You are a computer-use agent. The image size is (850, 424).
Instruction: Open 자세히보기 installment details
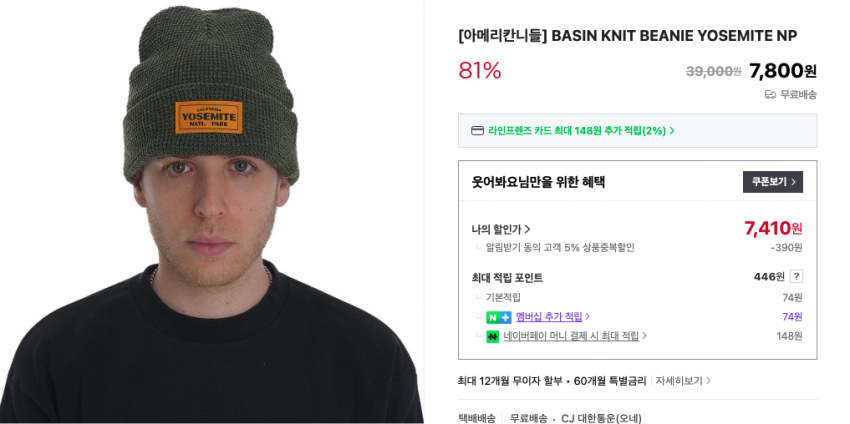click(x=679, y=381)
